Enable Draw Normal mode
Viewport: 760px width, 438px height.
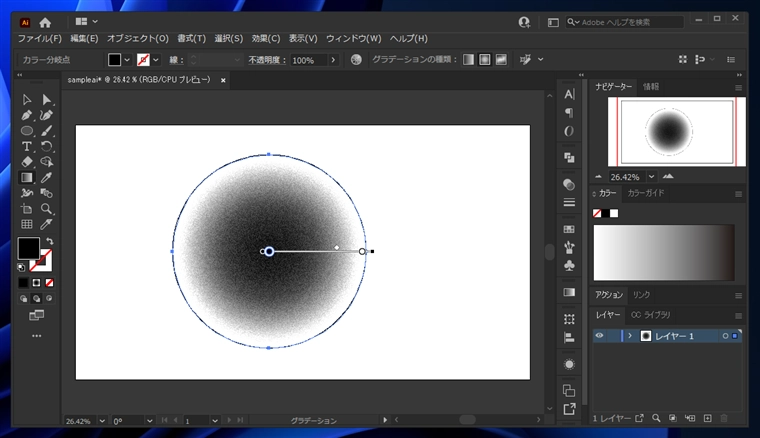tap(23, 298)
